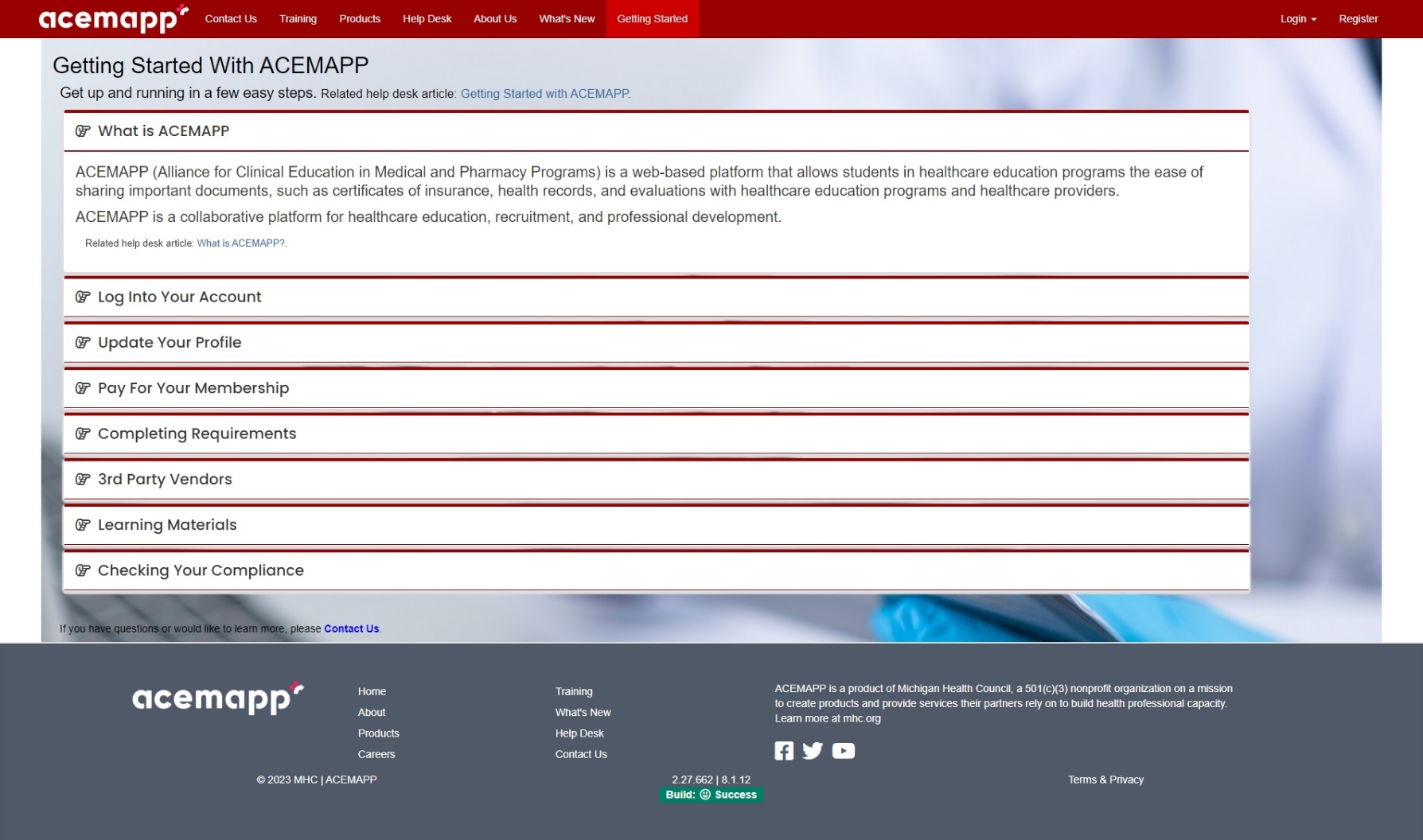The width and height of the screenshot is (1423, 840).
Task: Click the acemapp logo in the footer
Action: [218, 698]
